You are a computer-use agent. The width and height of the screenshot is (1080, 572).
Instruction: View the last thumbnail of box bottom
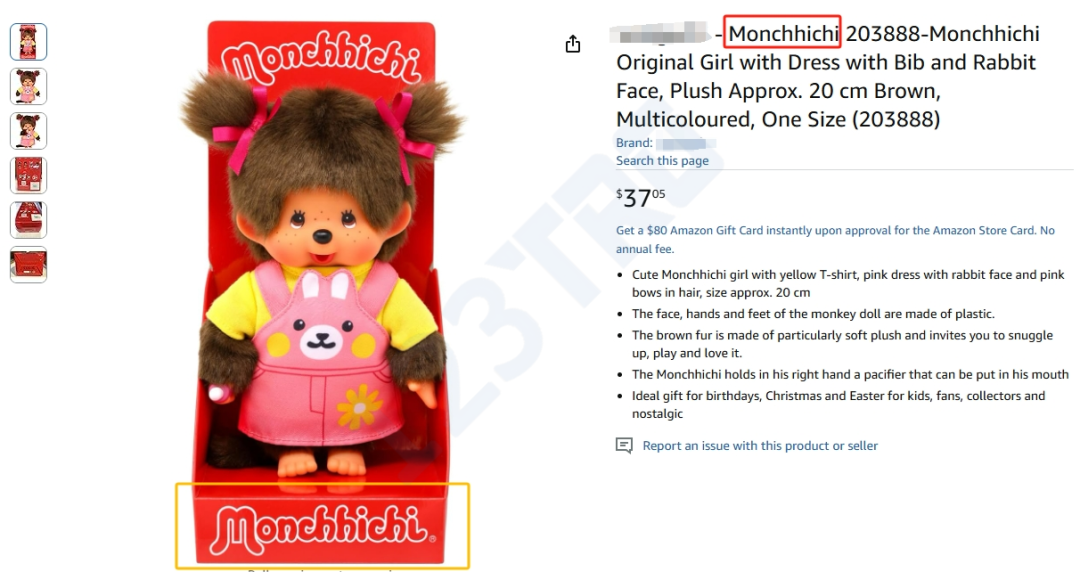point(28,265)
